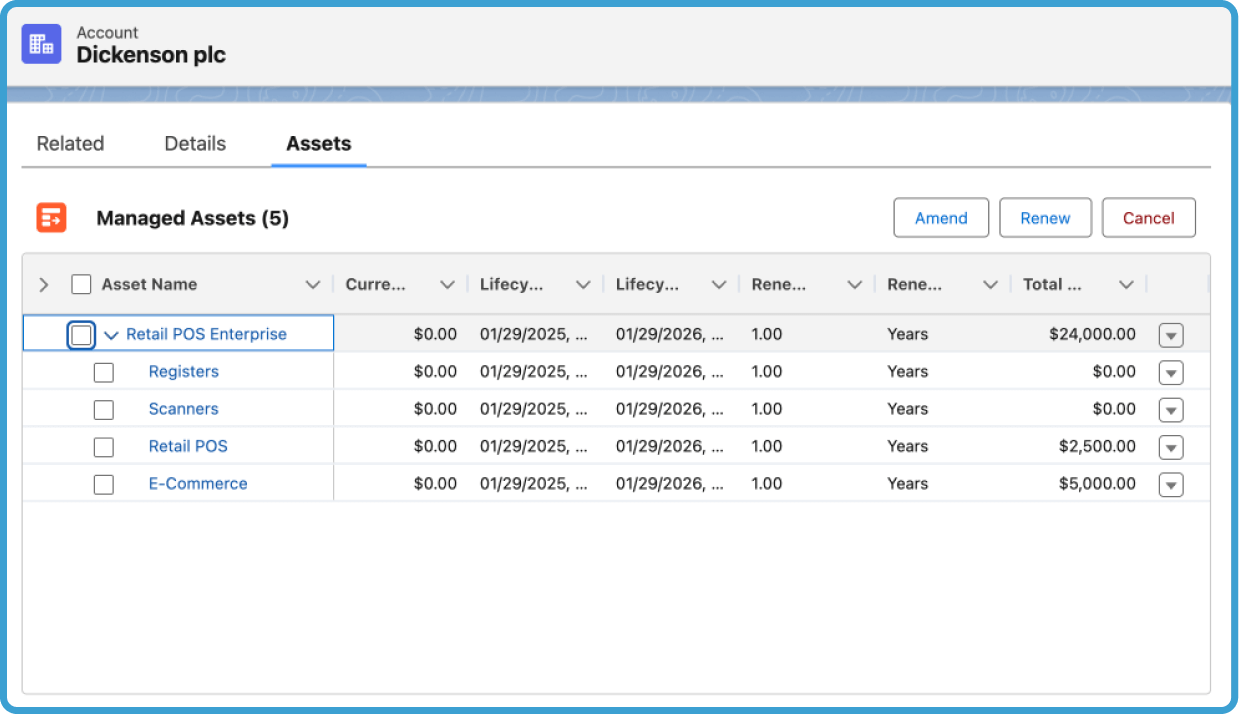Check the Retail POS Enterprise row checkbox
The height and width of the screenshot is (714, 1239).
pos(81,334)
